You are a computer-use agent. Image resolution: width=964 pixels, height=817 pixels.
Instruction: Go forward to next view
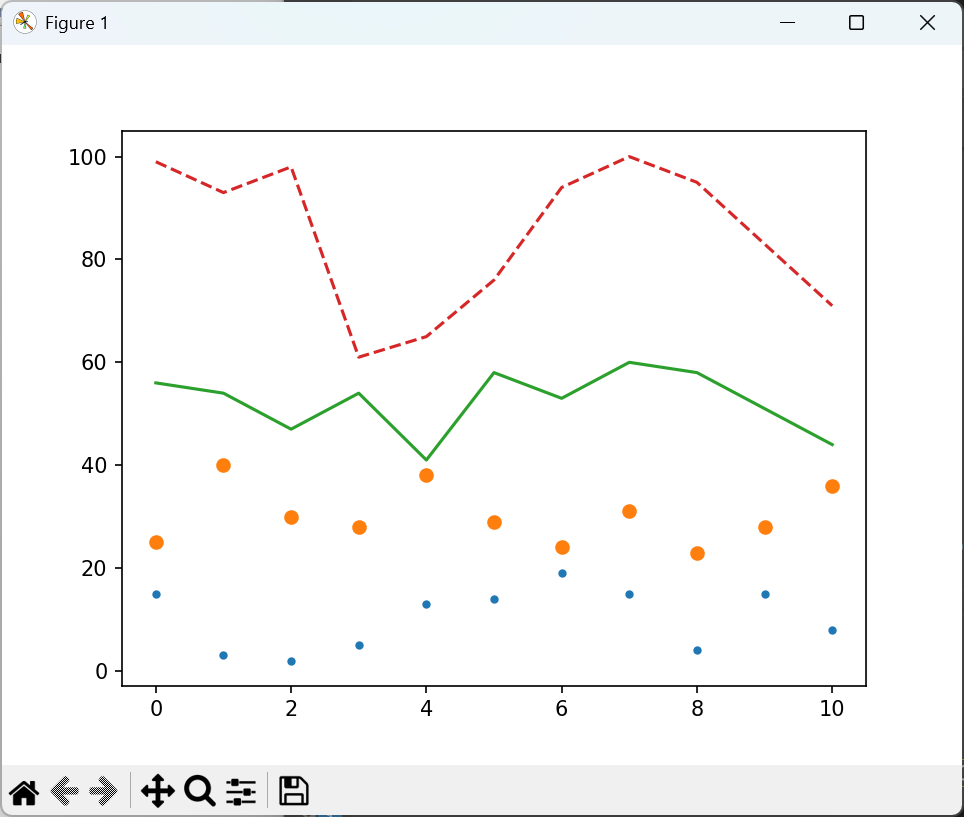click(x=104, y=792)
